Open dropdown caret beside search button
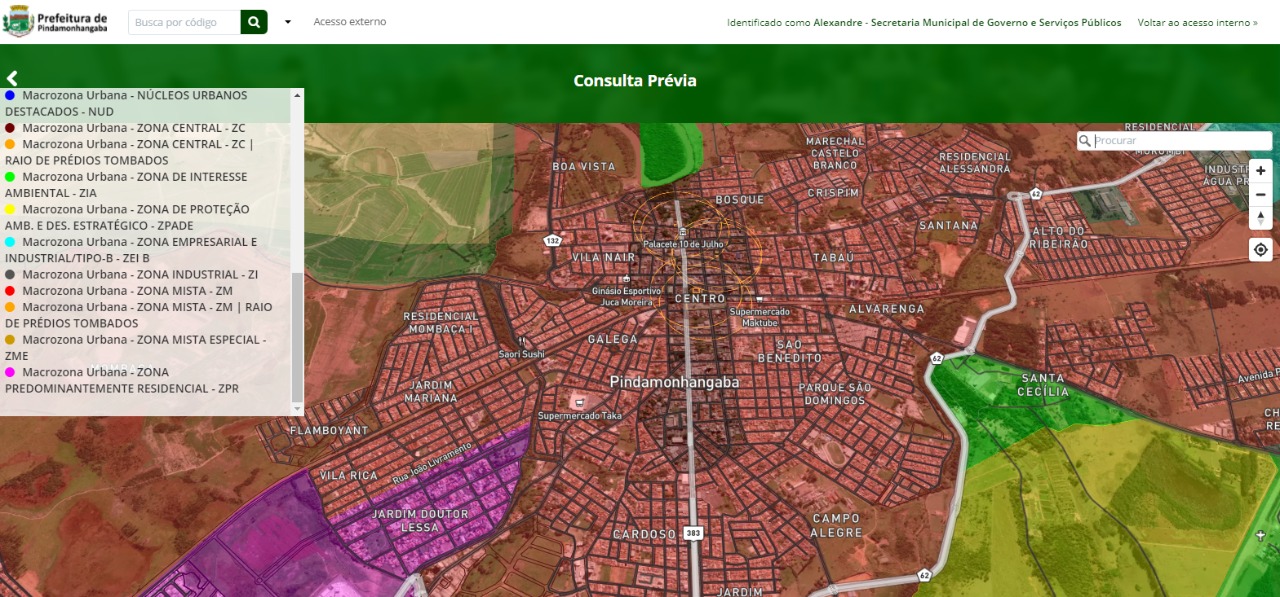The width and height of the screenshot is (1280, 597). 288,22
